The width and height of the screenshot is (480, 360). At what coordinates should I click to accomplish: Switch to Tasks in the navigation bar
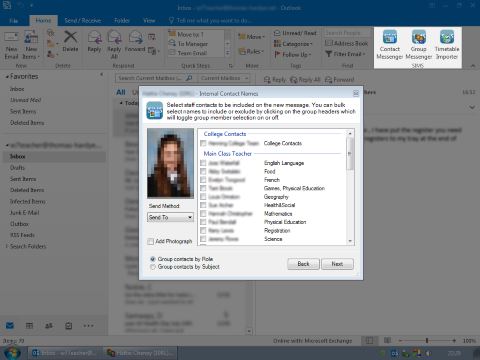(68, 326)
